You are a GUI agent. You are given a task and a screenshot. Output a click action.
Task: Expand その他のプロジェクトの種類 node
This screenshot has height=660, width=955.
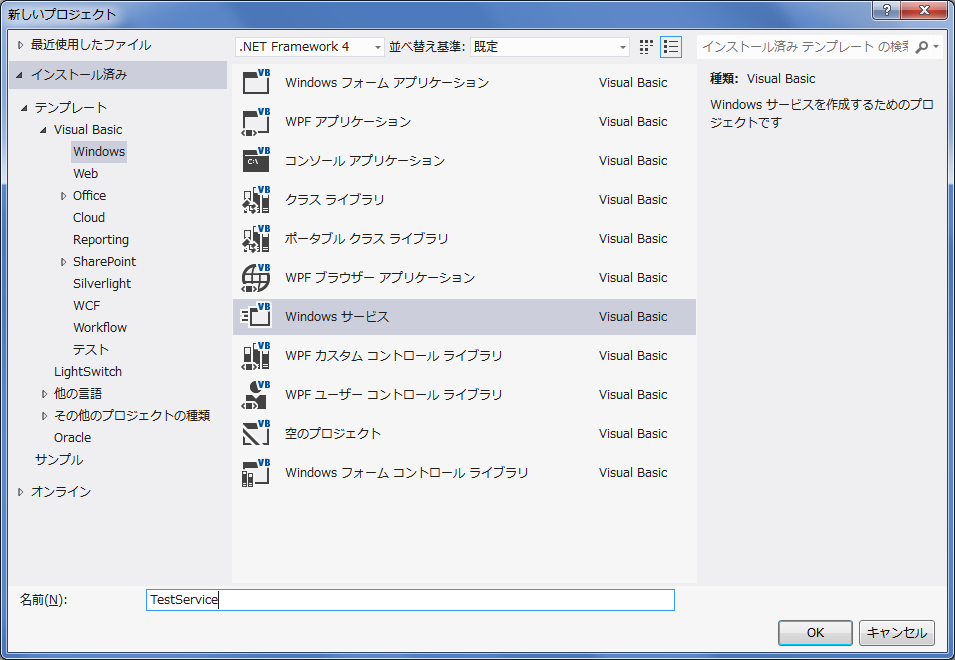pyautogui.click(x=44, y=416)
